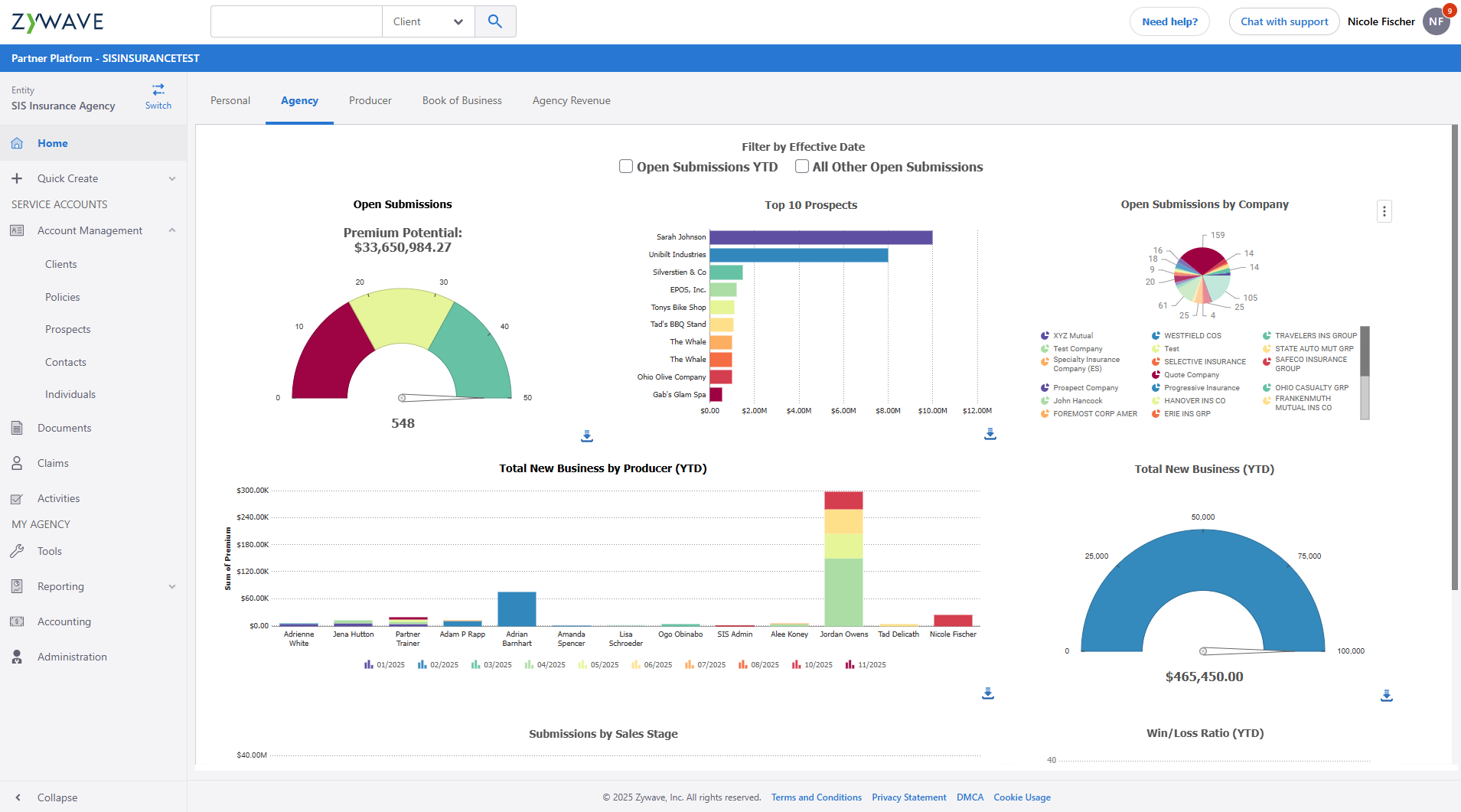Check the All Other Open Submissions checkbox
The height and width of the screenshot is (812, 1461).
pyautogui.click(x=802, y=166)
